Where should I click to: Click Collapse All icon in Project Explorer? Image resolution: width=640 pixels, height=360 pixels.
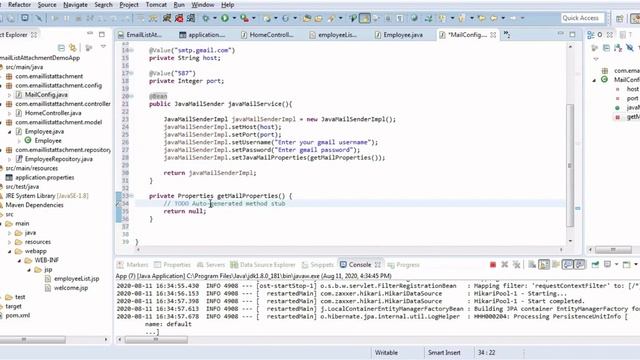point(61,48)
